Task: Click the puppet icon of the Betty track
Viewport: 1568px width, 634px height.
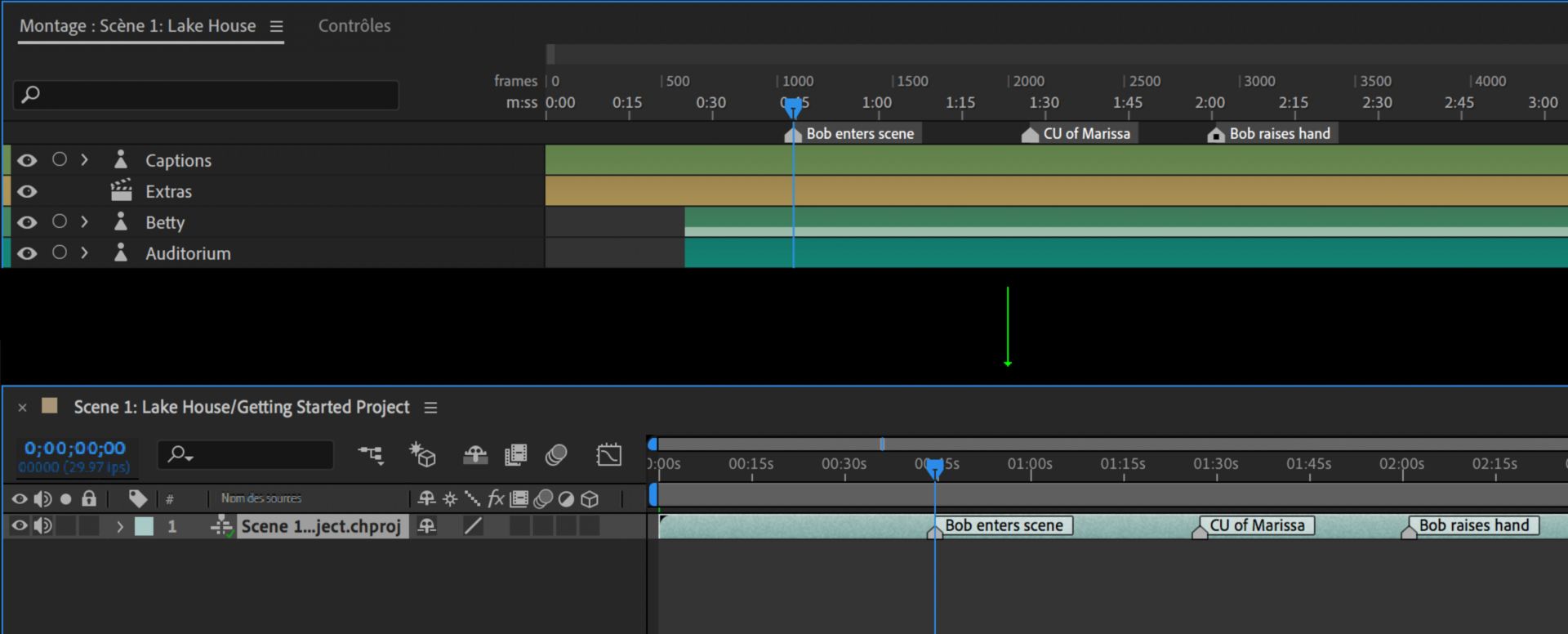Action: coord(121,221)
